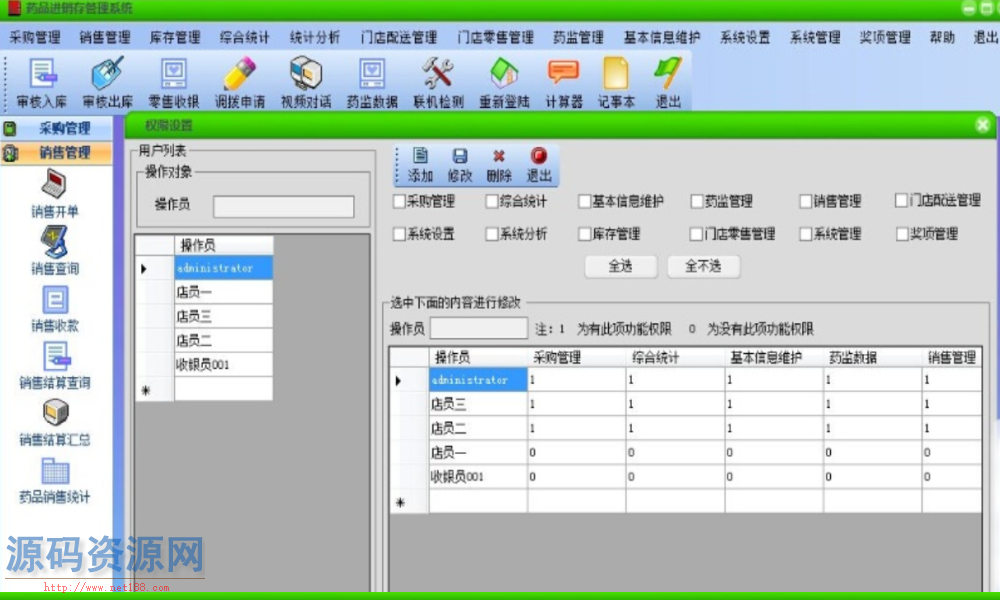Toggle the 系统分析 checkbox

(492, 234)
